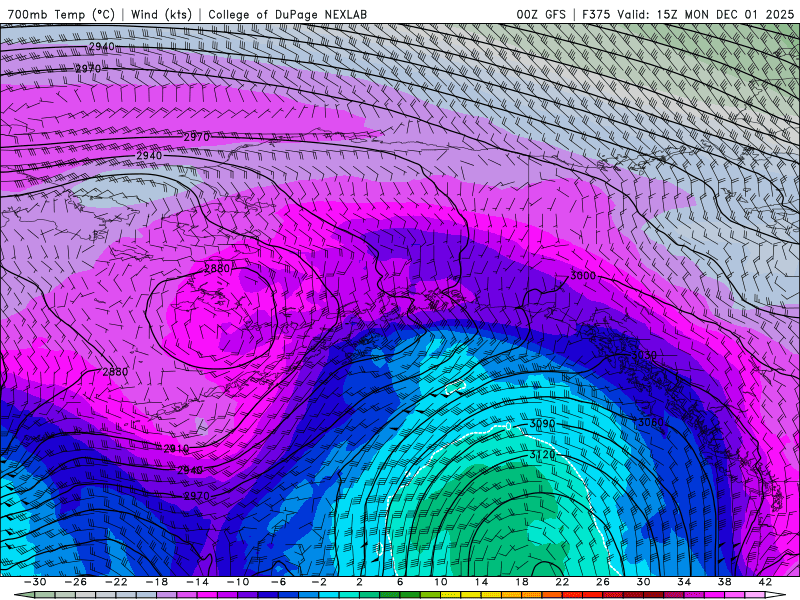This screenshot has width=800, height=600.
Task: Click the 10 colorbar scale value
Action: coord(440,582)
